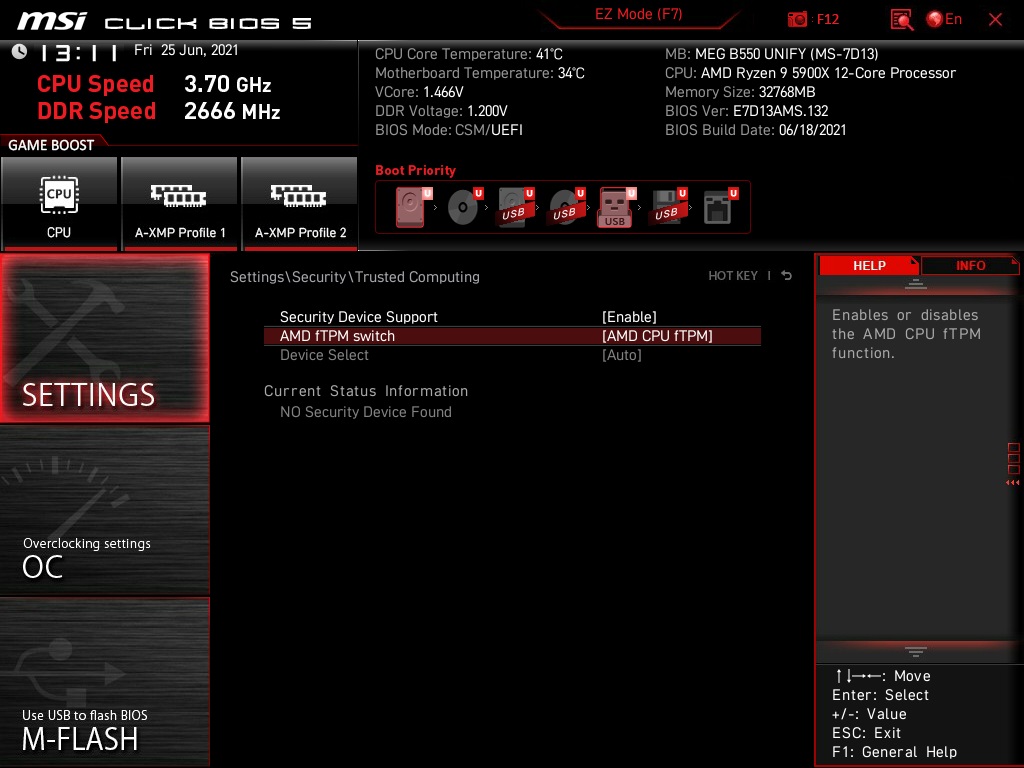This screenshot has width=1024, height=768.
Task: Select the USB key boot device icon
Action: pyautogui.click(x=616, y=207)
